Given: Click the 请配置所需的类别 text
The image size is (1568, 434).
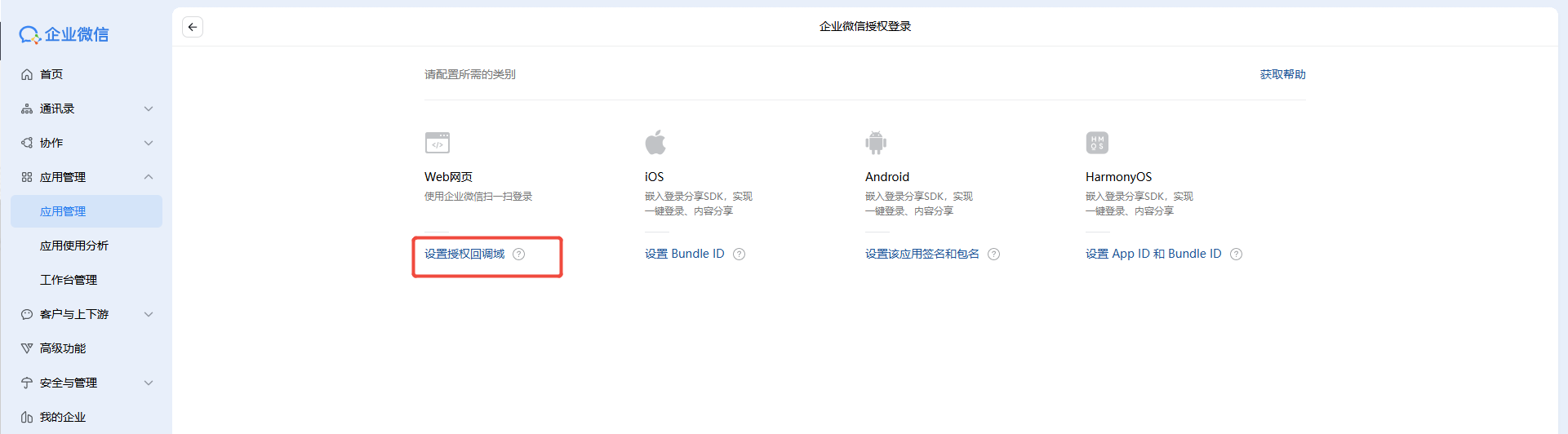Looking at the screenshot, I should pyautogui.click(x=470, y=74).
